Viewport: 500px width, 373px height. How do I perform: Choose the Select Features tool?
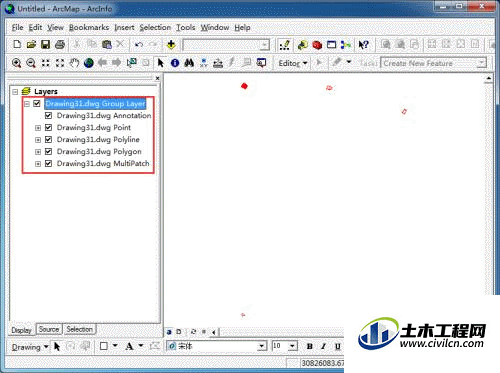132,63
